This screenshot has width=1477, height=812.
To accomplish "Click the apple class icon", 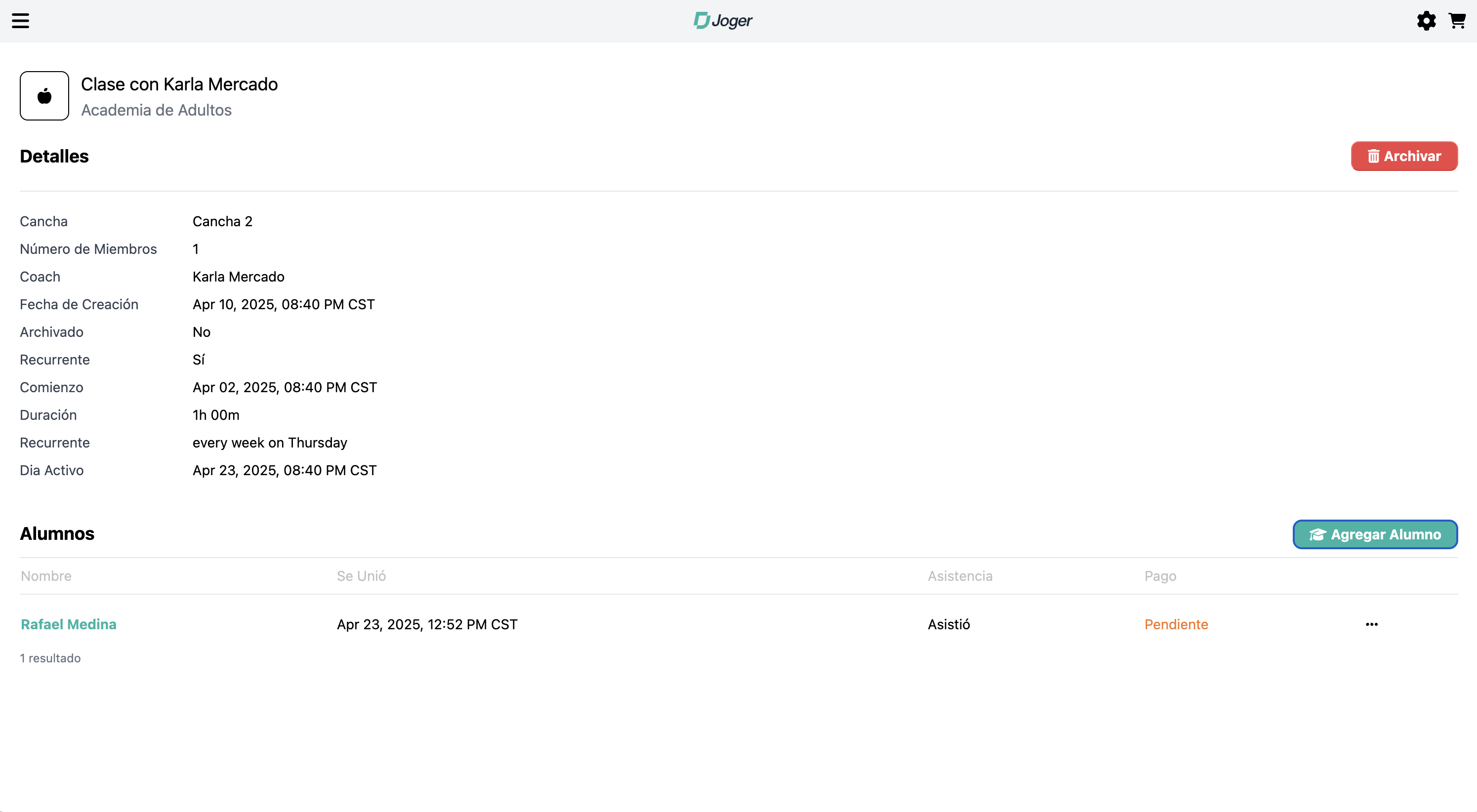I will click(44, 96).
